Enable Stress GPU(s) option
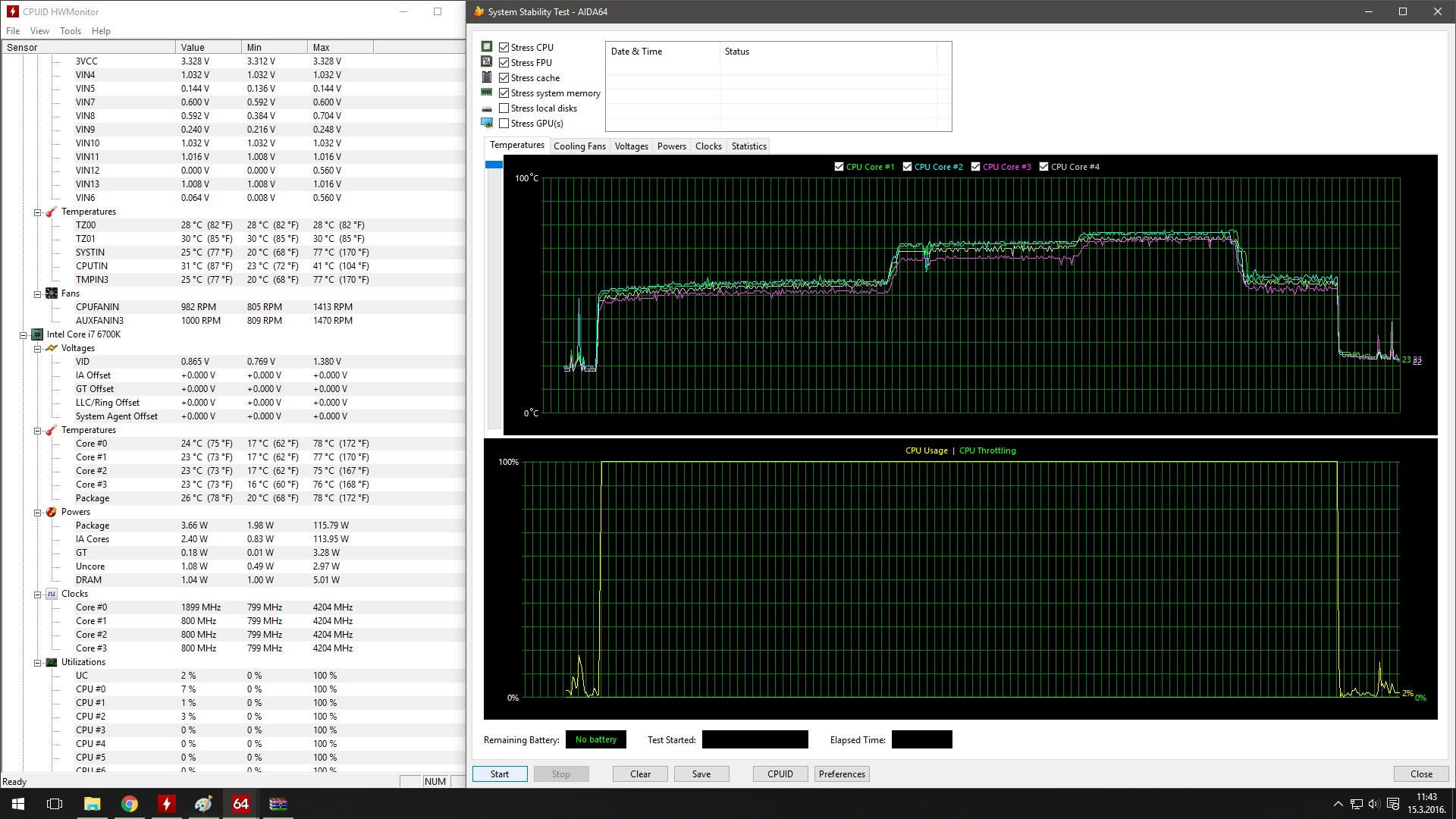This screenshot has width=1456, height=819. (x=504, y=124)
